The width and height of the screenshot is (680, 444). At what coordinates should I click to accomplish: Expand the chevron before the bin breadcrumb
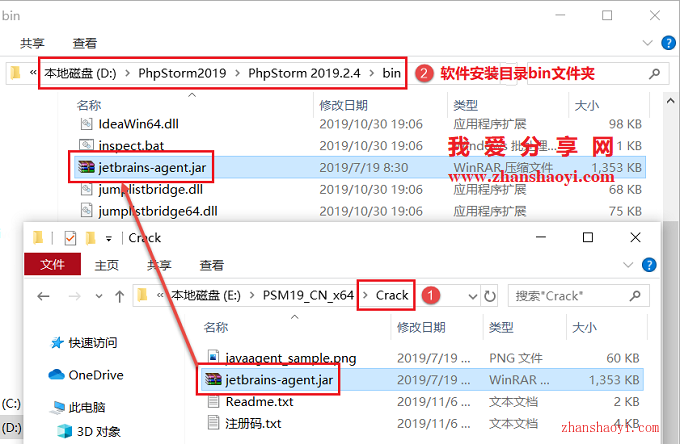pyautogui.click(x=372, y=73)
